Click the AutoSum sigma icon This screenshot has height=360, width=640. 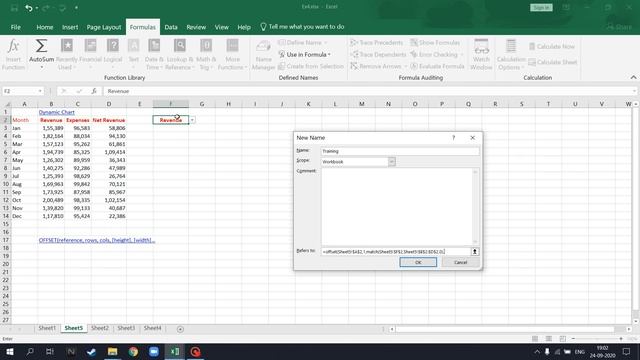(x=41, y=46)
